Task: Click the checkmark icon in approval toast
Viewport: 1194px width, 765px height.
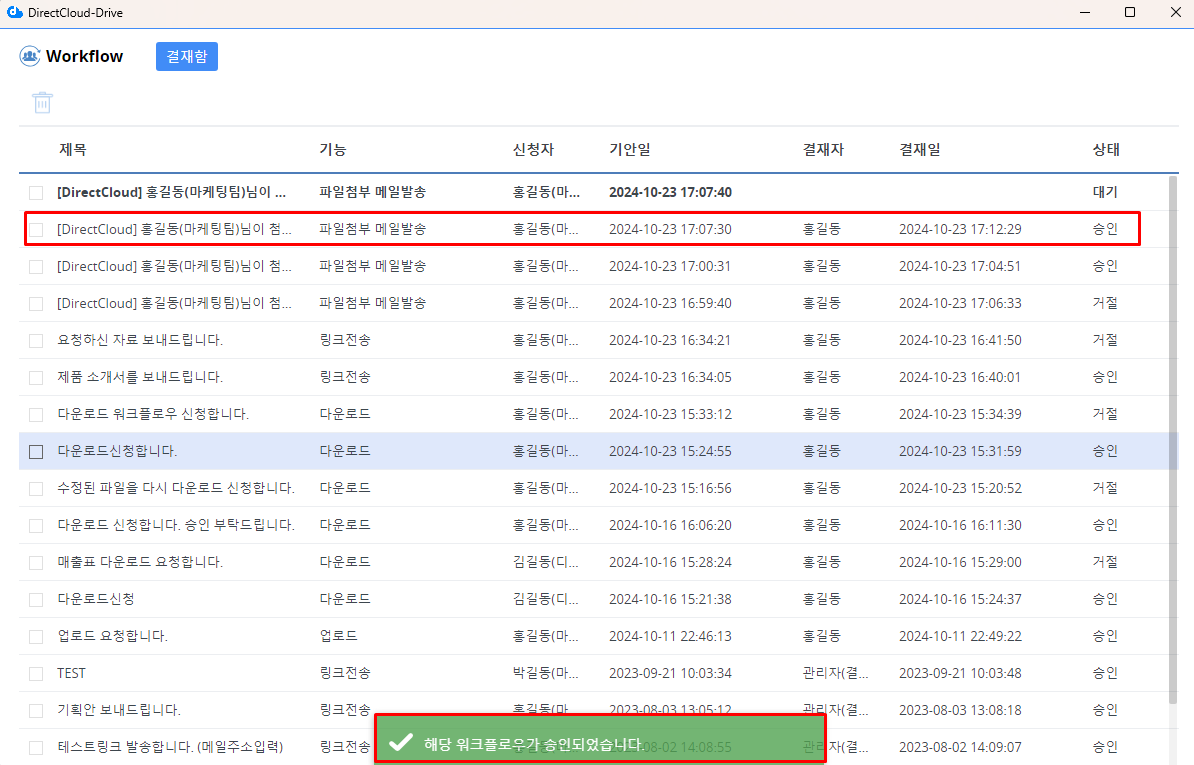Action: click(400, 742)
